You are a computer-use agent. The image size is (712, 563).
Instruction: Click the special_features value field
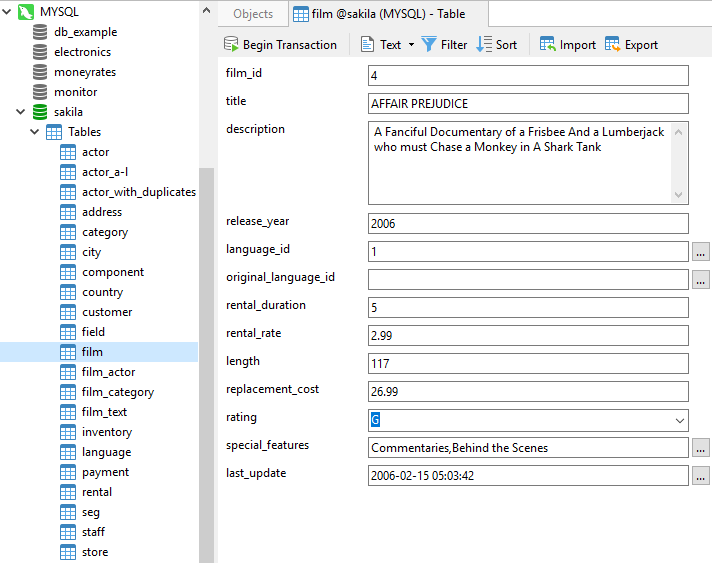(528, 448)
